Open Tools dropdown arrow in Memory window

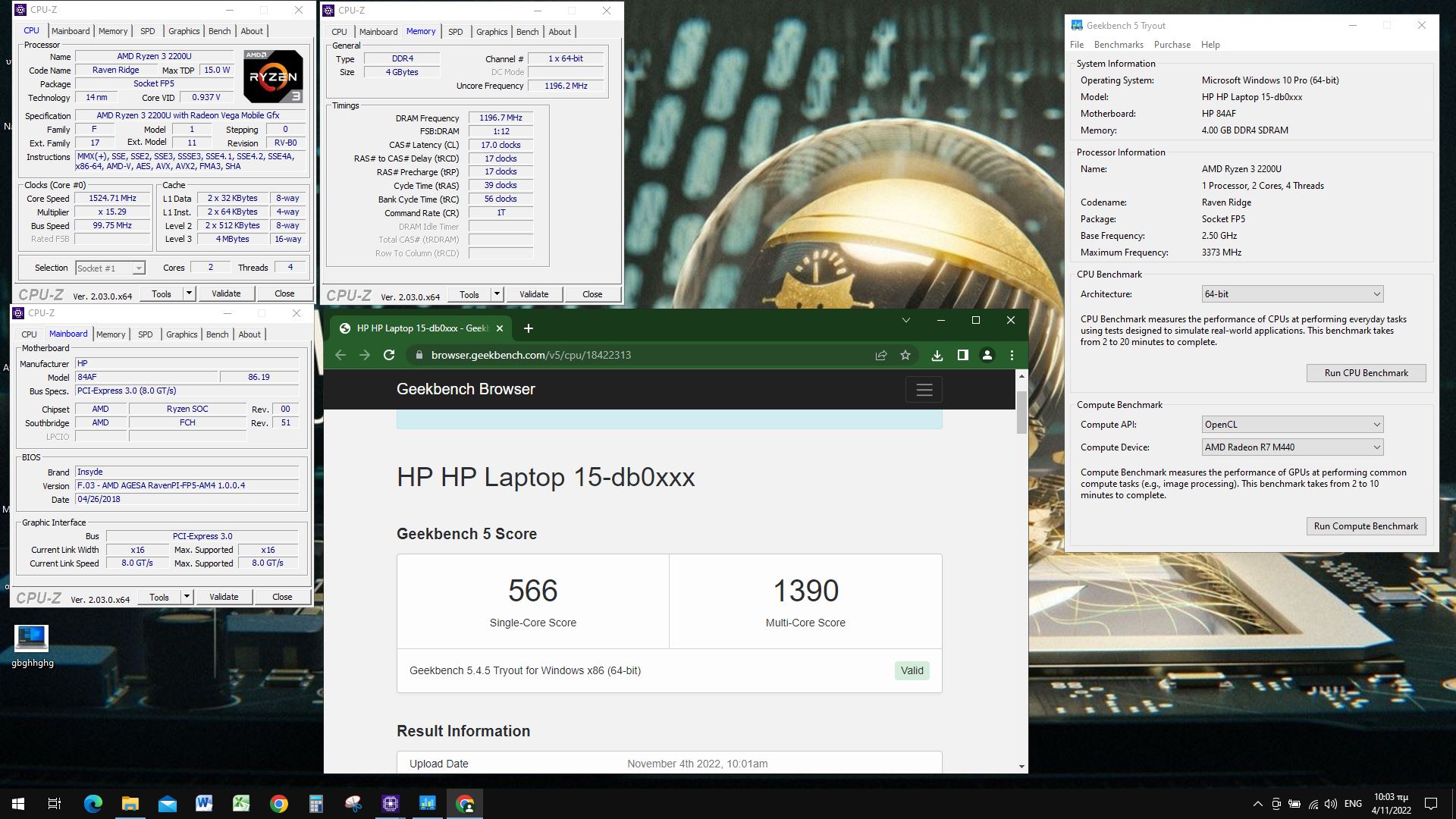pos(497,294)
